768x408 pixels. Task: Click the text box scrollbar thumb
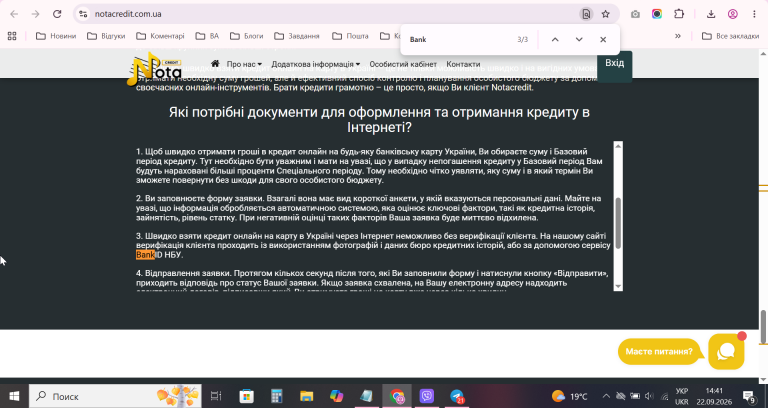click(x=618, y=223)
